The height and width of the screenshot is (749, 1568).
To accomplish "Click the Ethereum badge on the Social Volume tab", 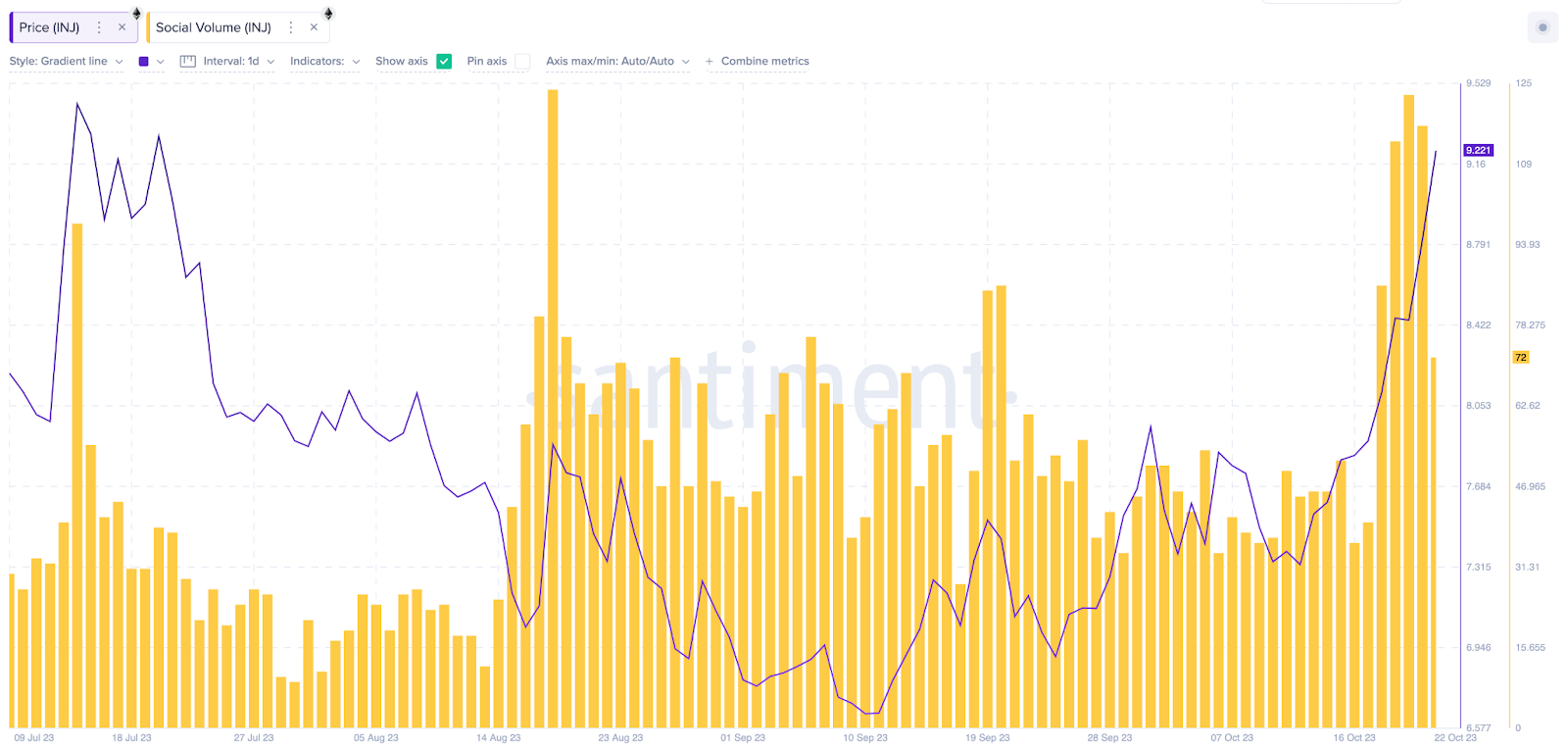I will 328,14.
